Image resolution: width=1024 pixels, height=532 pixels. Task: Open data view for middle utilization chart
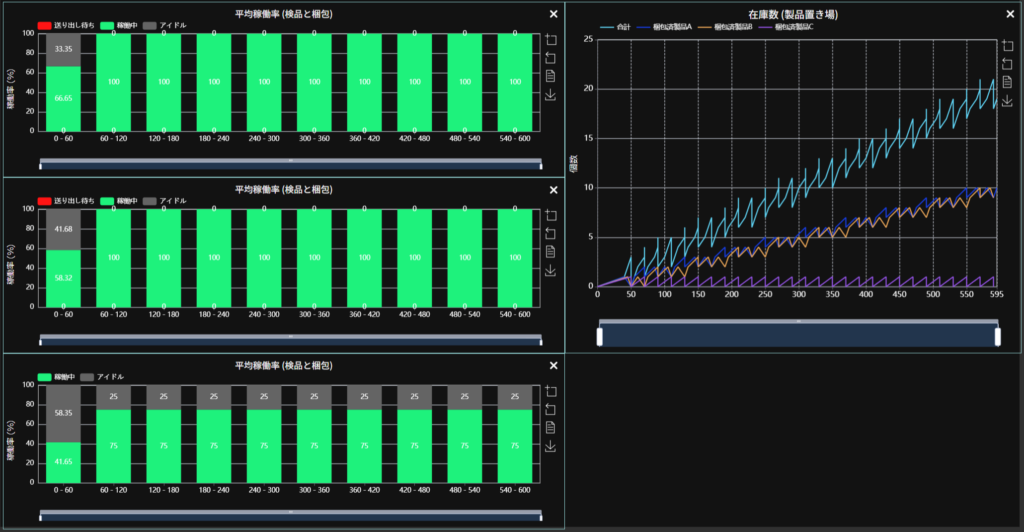pyautogui.click(x=550, y=253)
